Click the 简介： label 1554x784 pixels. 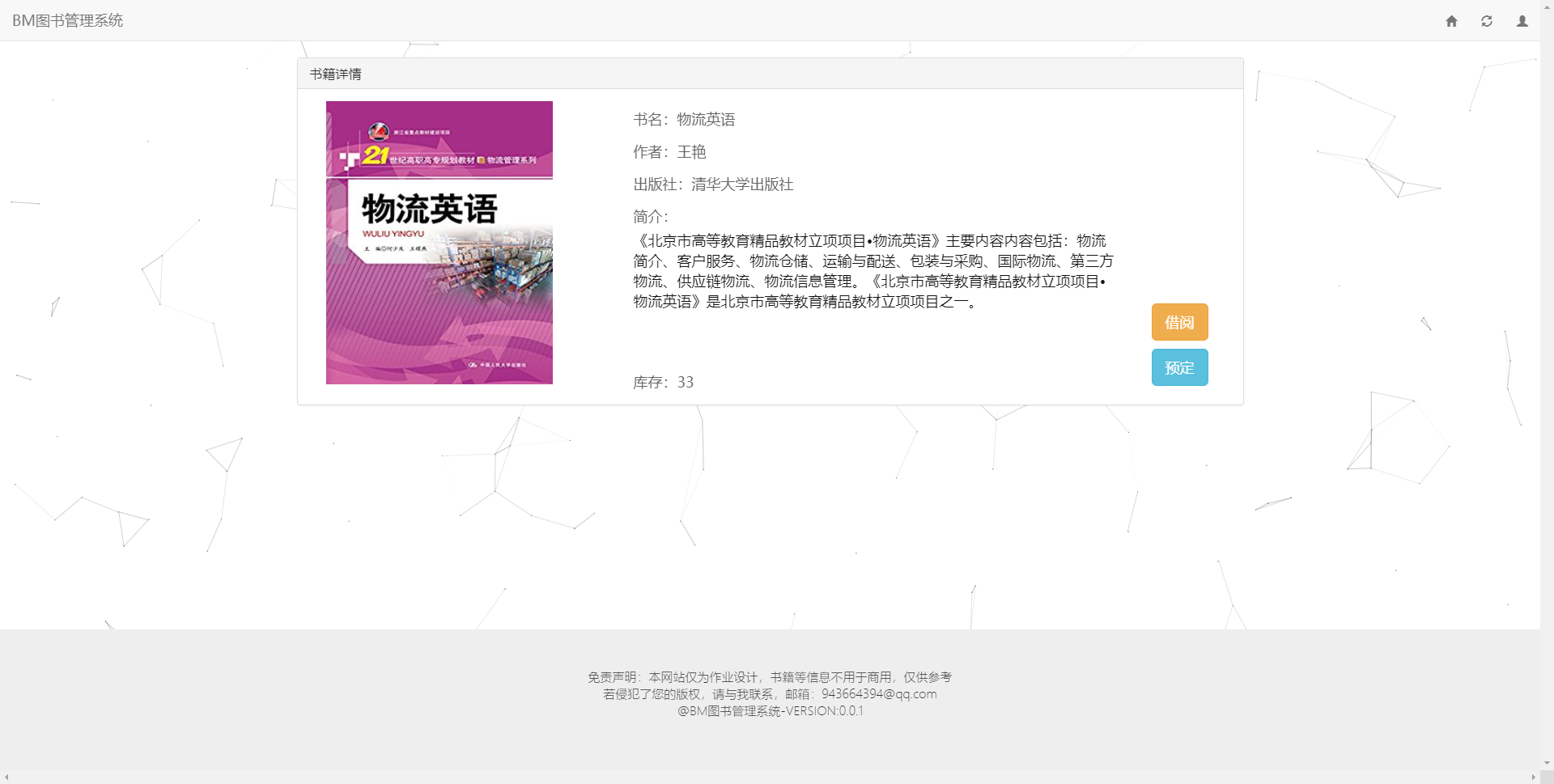point(651,217)
